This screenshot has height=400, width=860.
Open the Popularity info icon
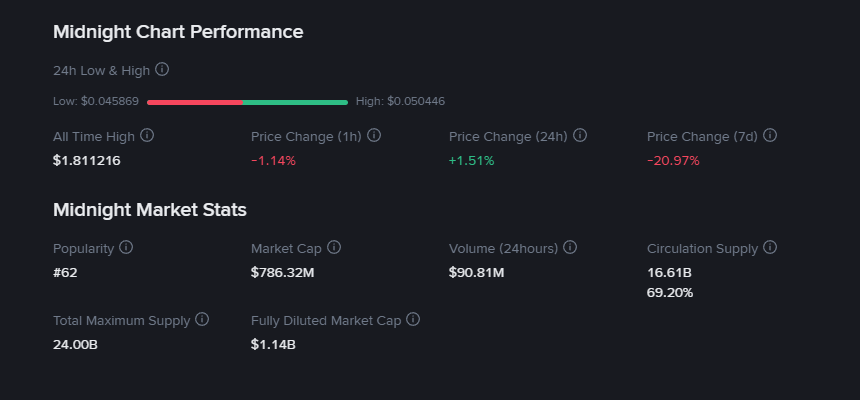tap(126, 247)
